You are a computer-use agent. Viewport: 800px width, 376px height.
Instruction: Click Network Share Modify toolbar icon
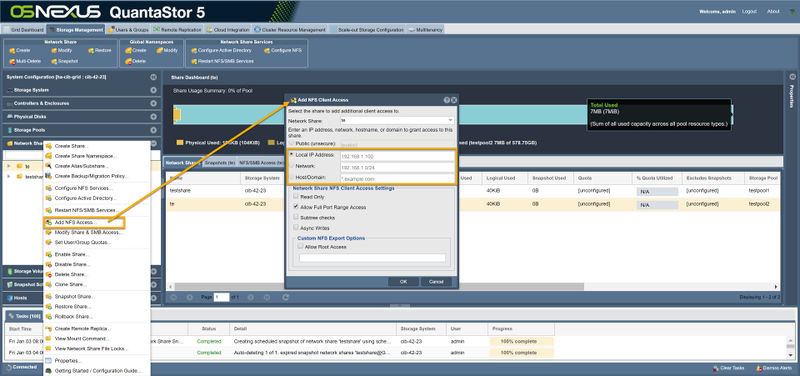click(x=54, y=51)
